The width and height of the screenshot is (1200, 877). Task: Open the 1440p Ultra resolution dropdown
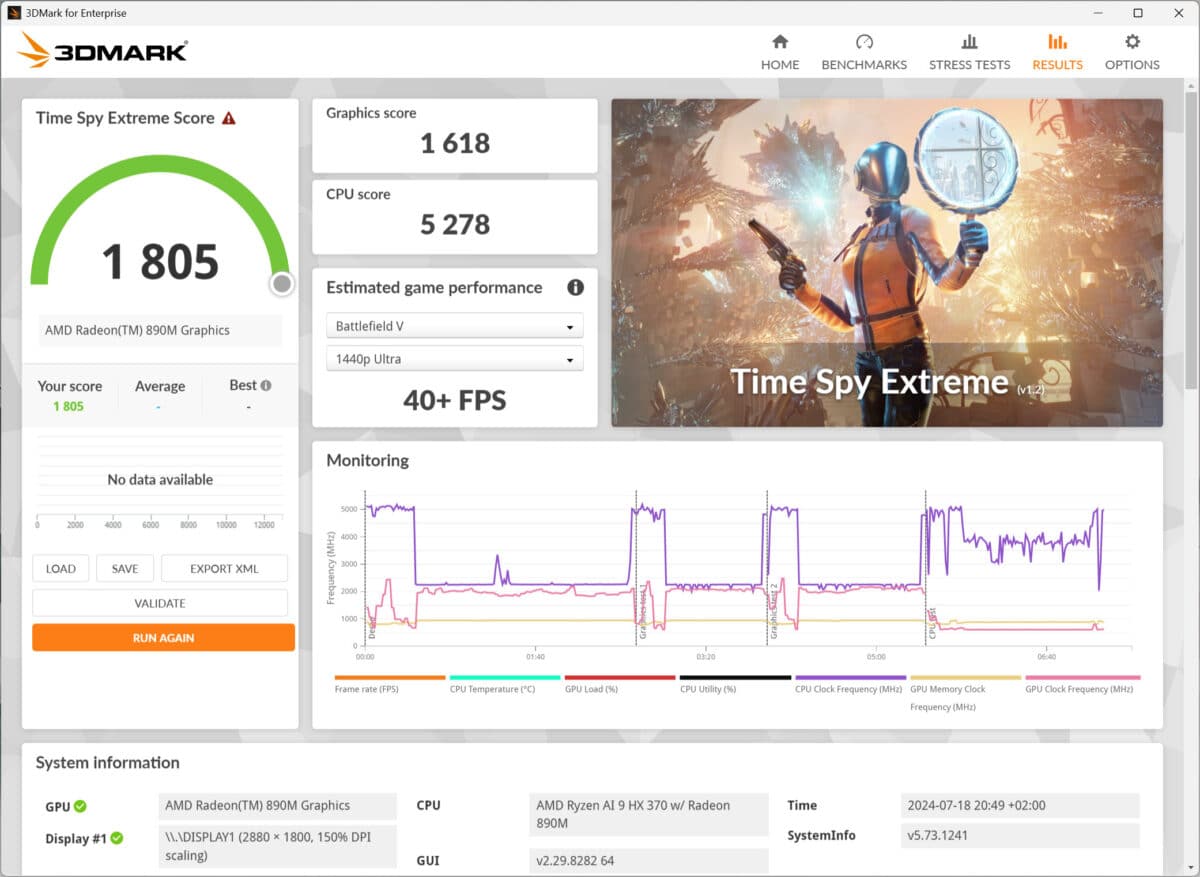pyautogui.click(x=455, y=359)
